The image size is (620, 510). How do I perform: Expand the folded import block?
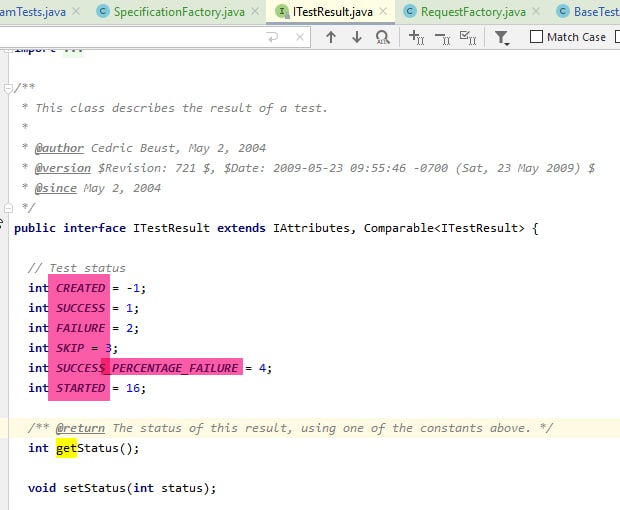click(x=74, y=51)
